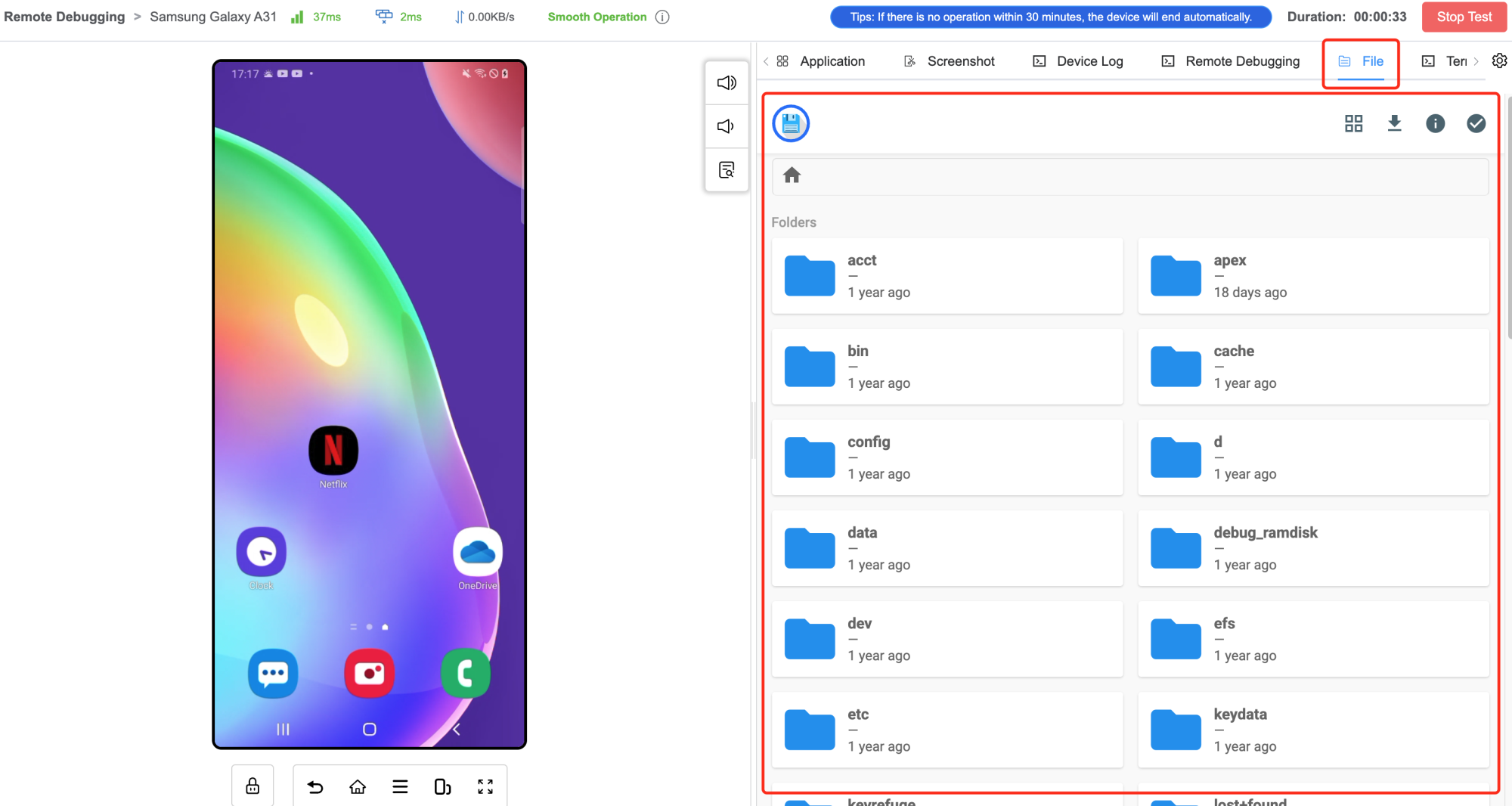Click the Samsung Galaxy A31 device name
The width and height of the screenshot is (1512, 806).
click(213, 17)
